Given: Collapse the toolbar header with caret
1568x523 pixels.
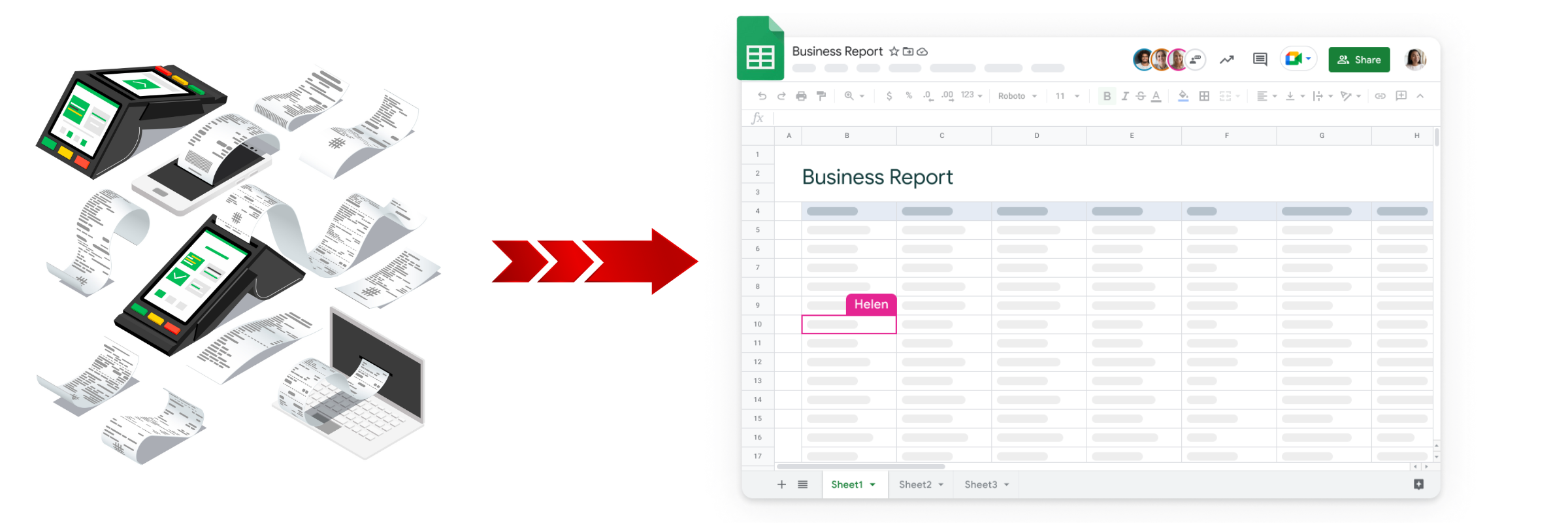Looking at the screenshot, I should tap(1420, 96).
